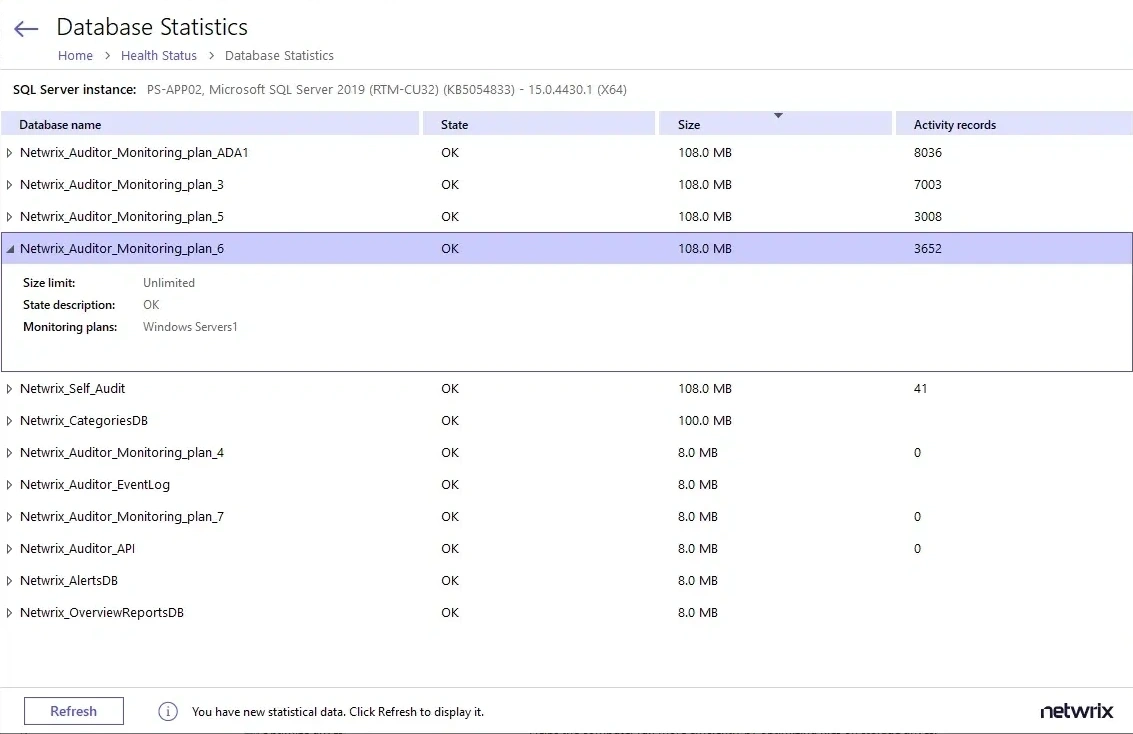Click the info icon beside the refresh message
This screenshot has width=1133, height=734.
click(167, 711)
